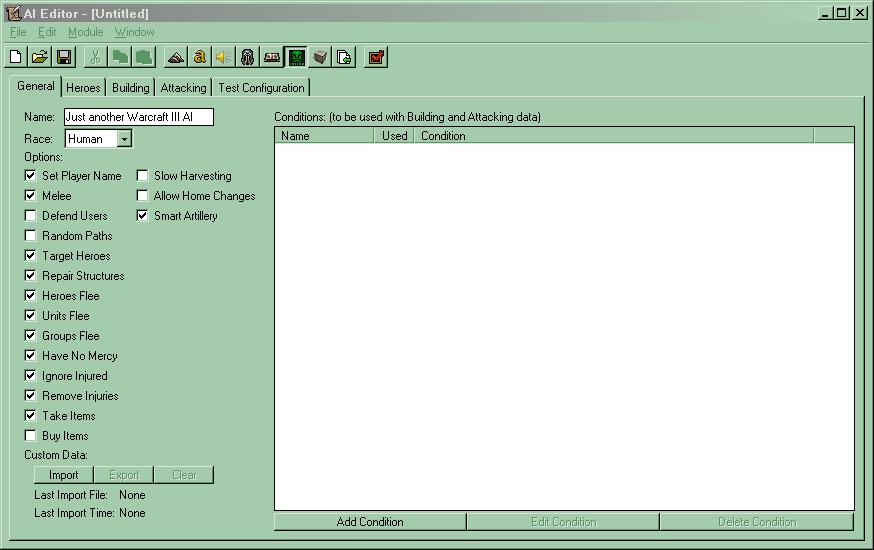Enable Random Paths checkbox
Image resolution: width=874 pixels, height=550 pixels.
point(31,236)
